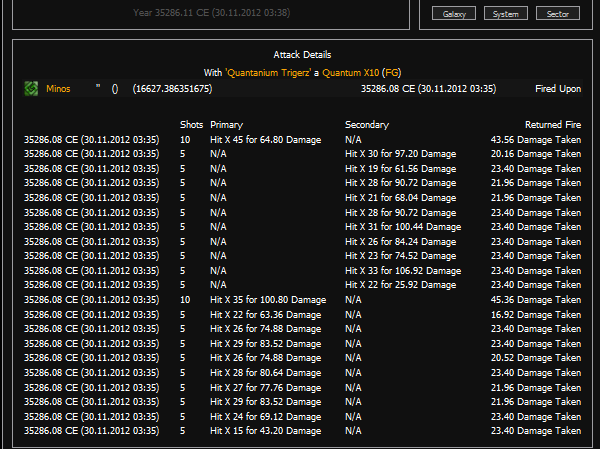Select 'Hit X 24 for 69.12 Damage' entry
600x449 pixels.
coord(266,417)
